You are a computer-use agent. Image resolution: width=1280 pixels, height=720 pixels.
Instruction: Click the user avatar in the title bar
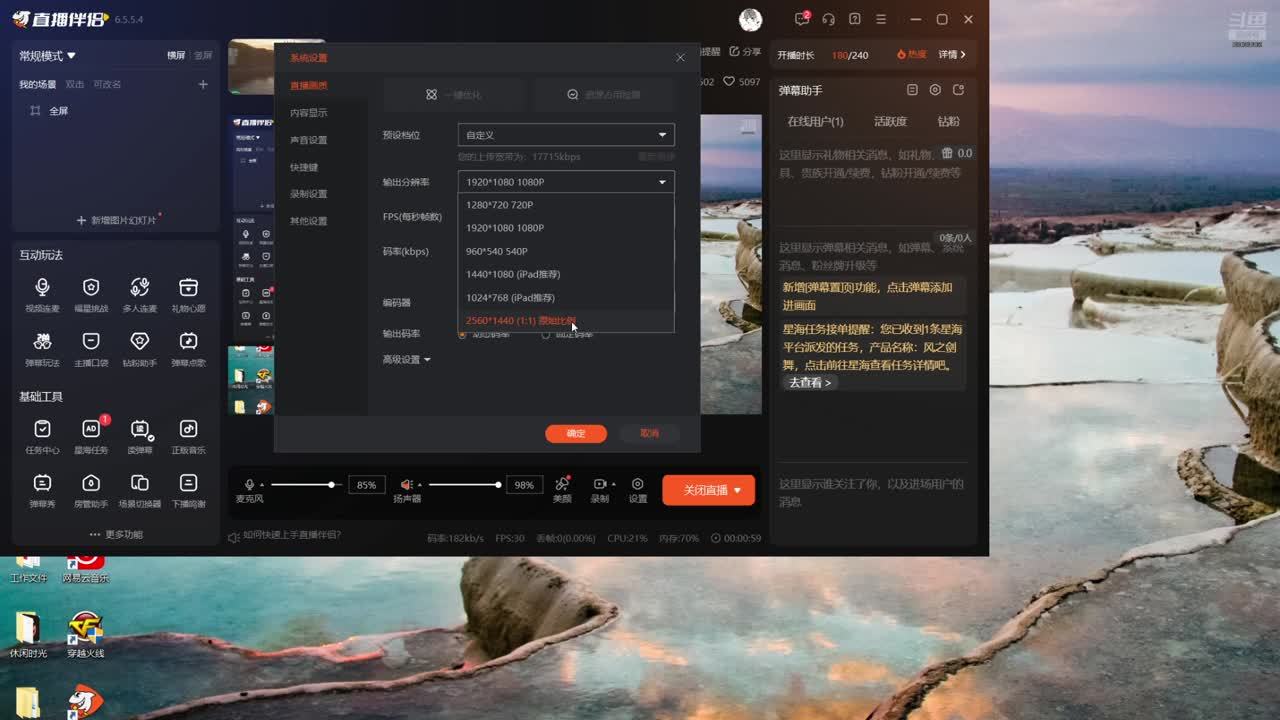(x=750, y=19)
